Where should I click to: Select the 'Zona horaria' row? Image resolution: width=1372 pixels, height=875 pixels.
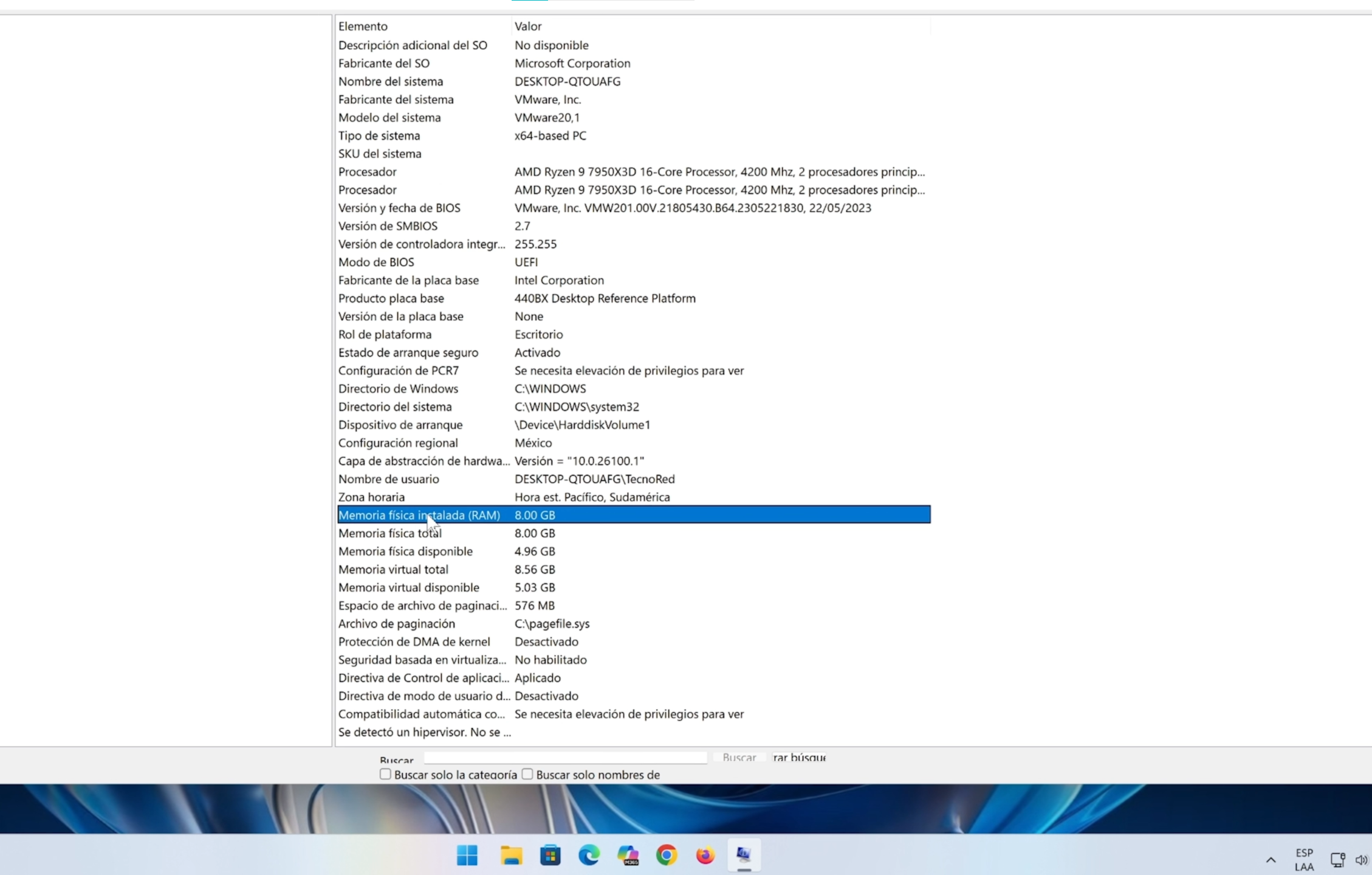(634, 497)
